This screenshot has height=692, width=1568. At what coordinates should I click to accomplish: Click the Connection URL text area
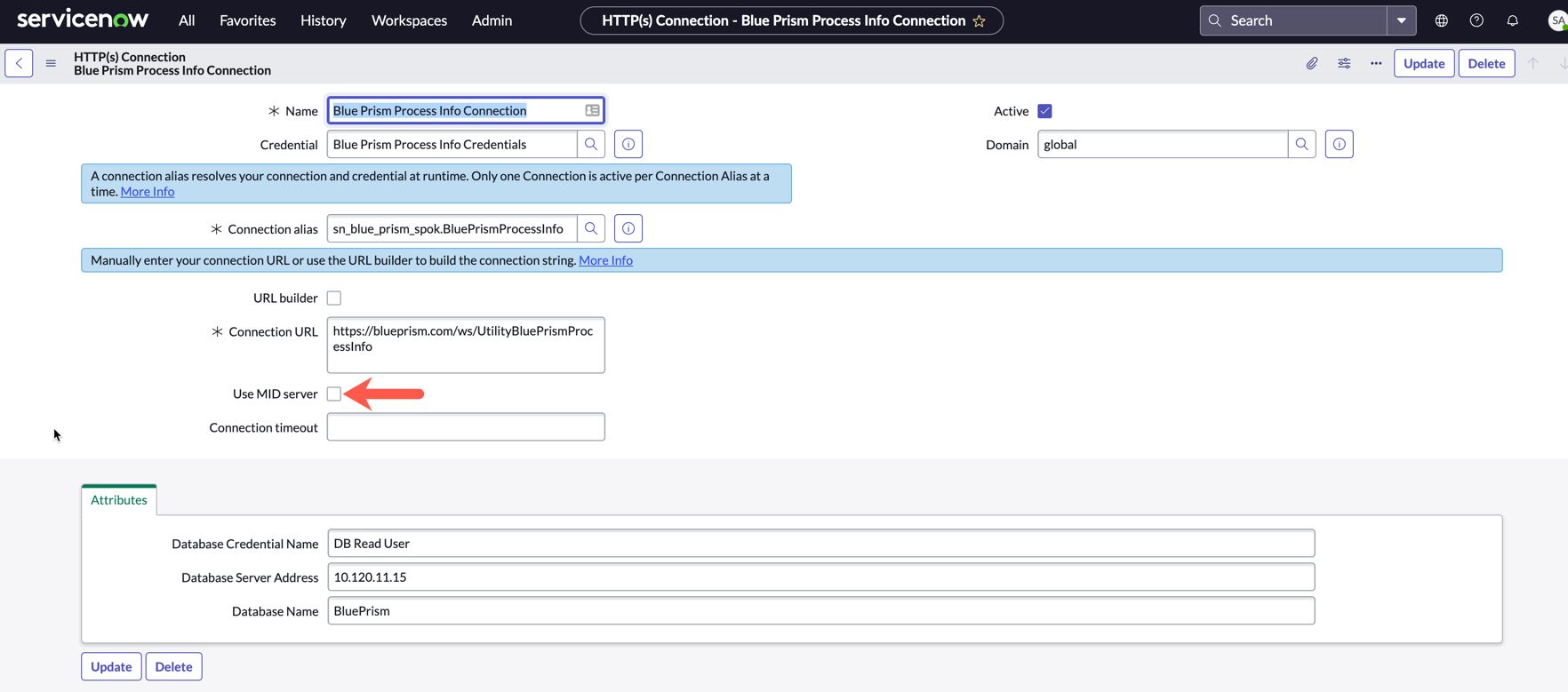click(466, 345)
